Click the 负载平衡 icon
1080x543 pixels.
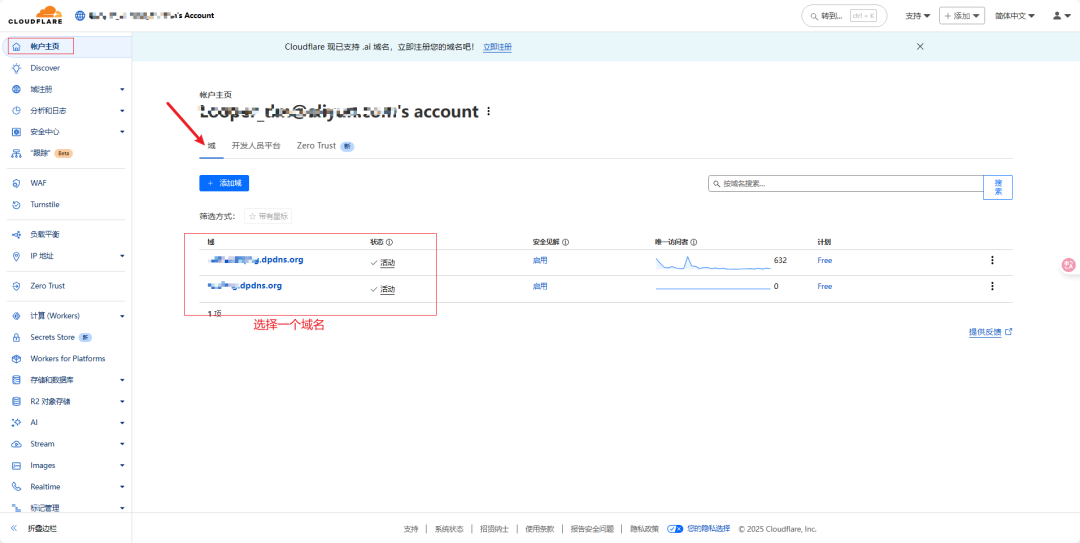pos(17,234)
